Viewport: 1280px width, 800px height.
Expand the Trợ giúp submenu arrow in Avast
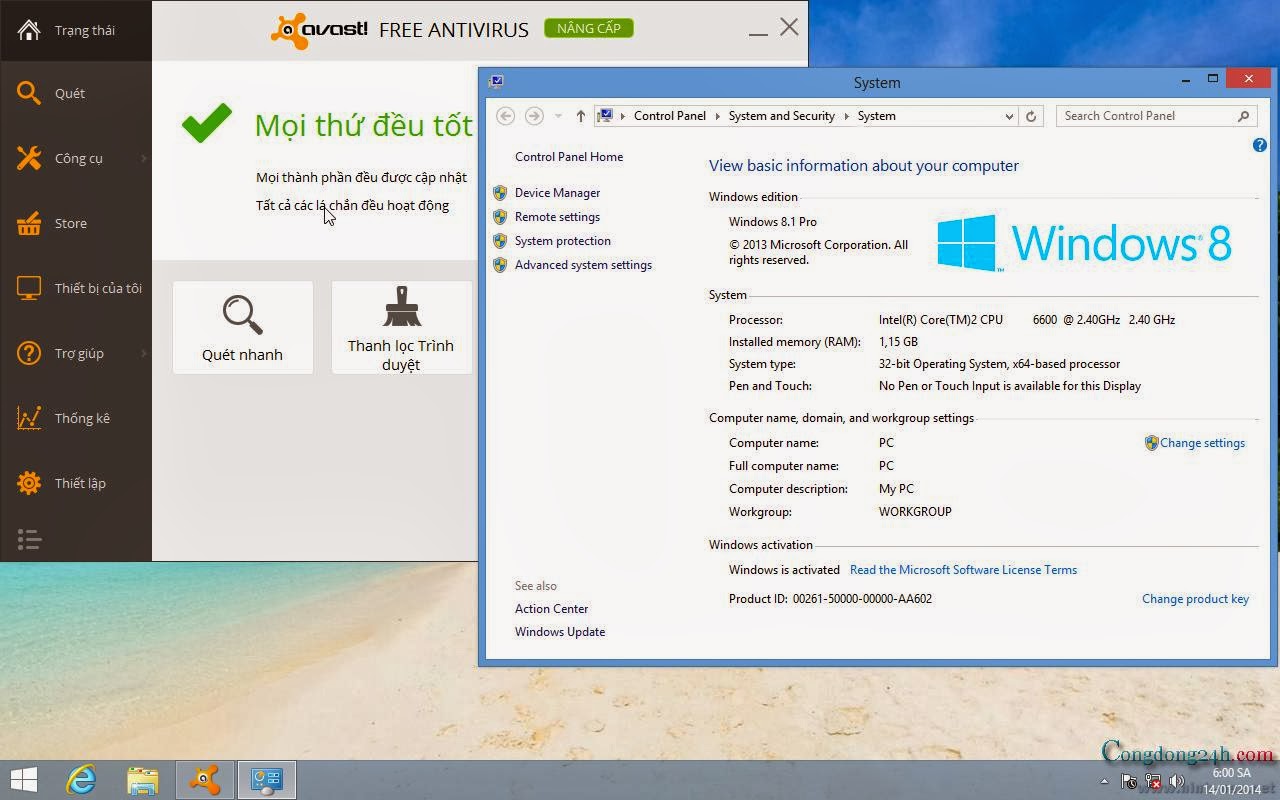(x=144, y=353)
